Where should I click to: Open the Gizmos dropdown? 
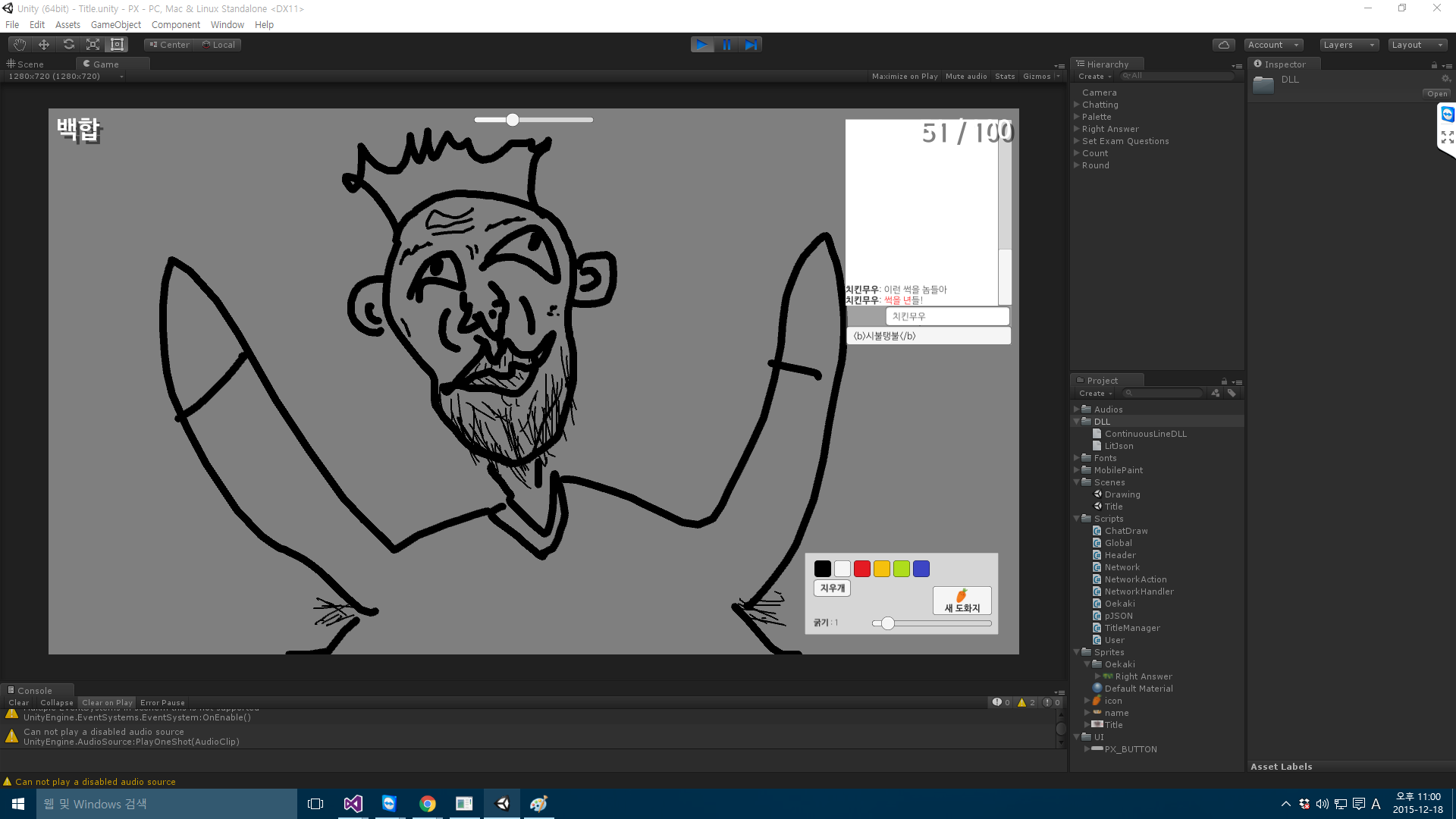pos(1040,77)
